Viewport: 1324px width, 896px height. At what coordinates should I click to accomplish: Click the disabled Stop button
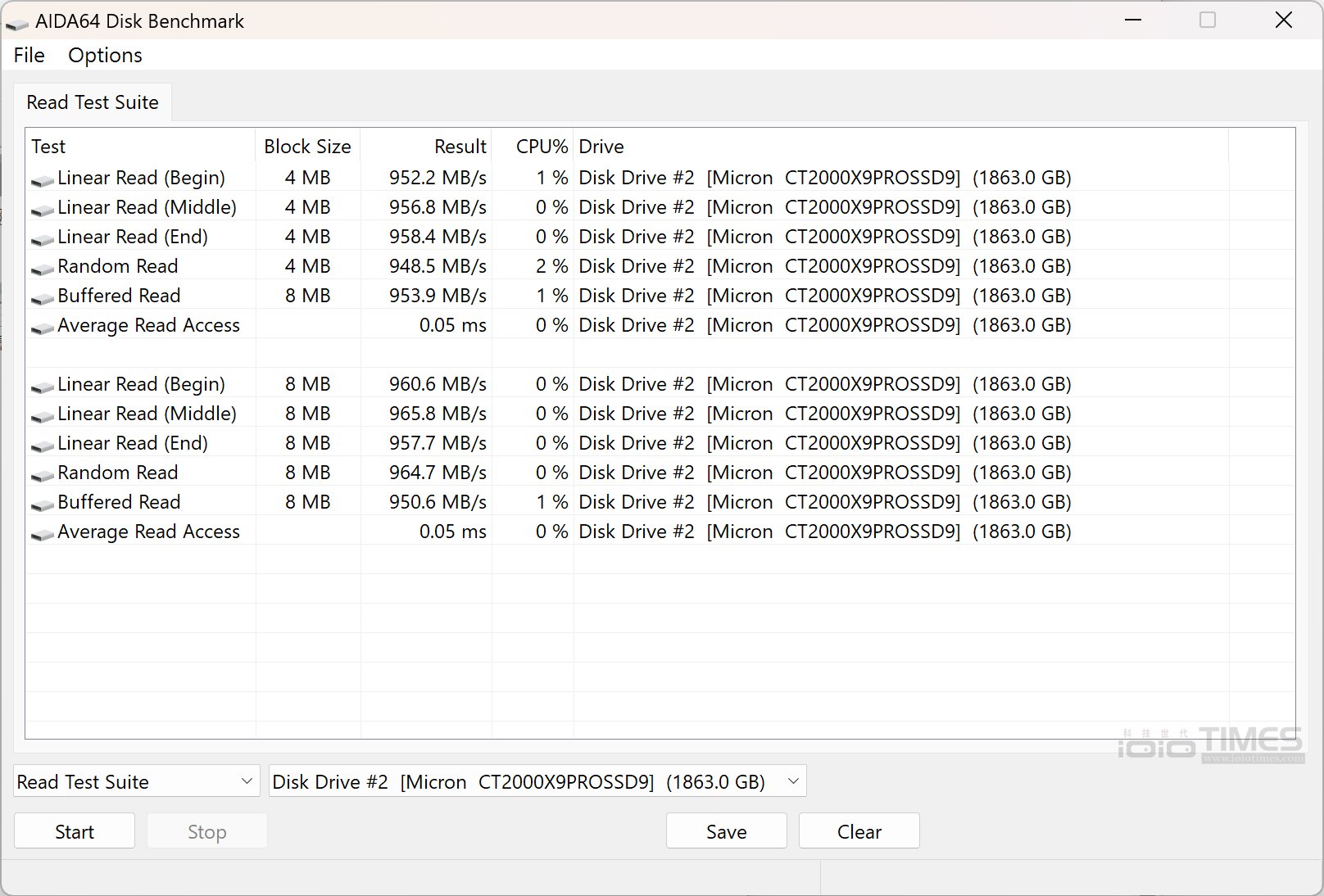[207, 831]
